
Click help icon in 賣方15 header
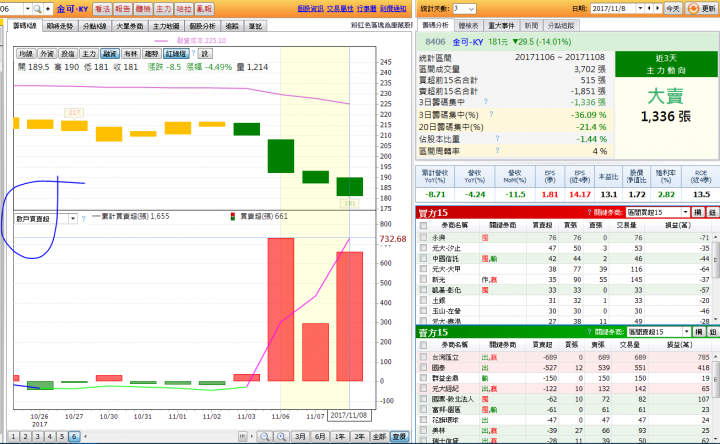pyautogui.click(x=589, y=332)
